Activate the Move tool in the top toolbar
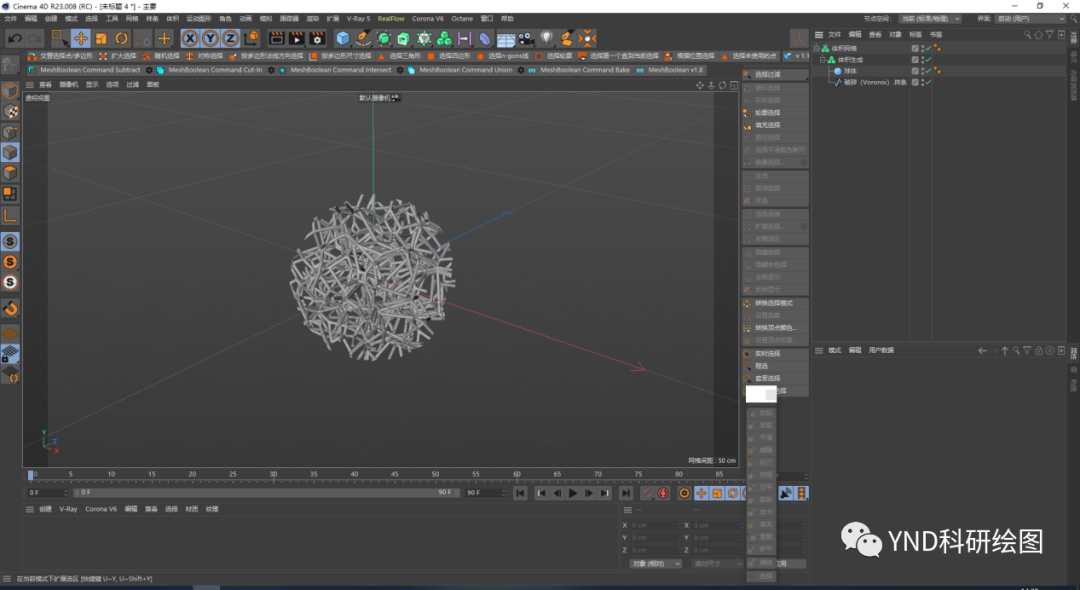This screenshot has width=1080, height=590. coord(81,39)
